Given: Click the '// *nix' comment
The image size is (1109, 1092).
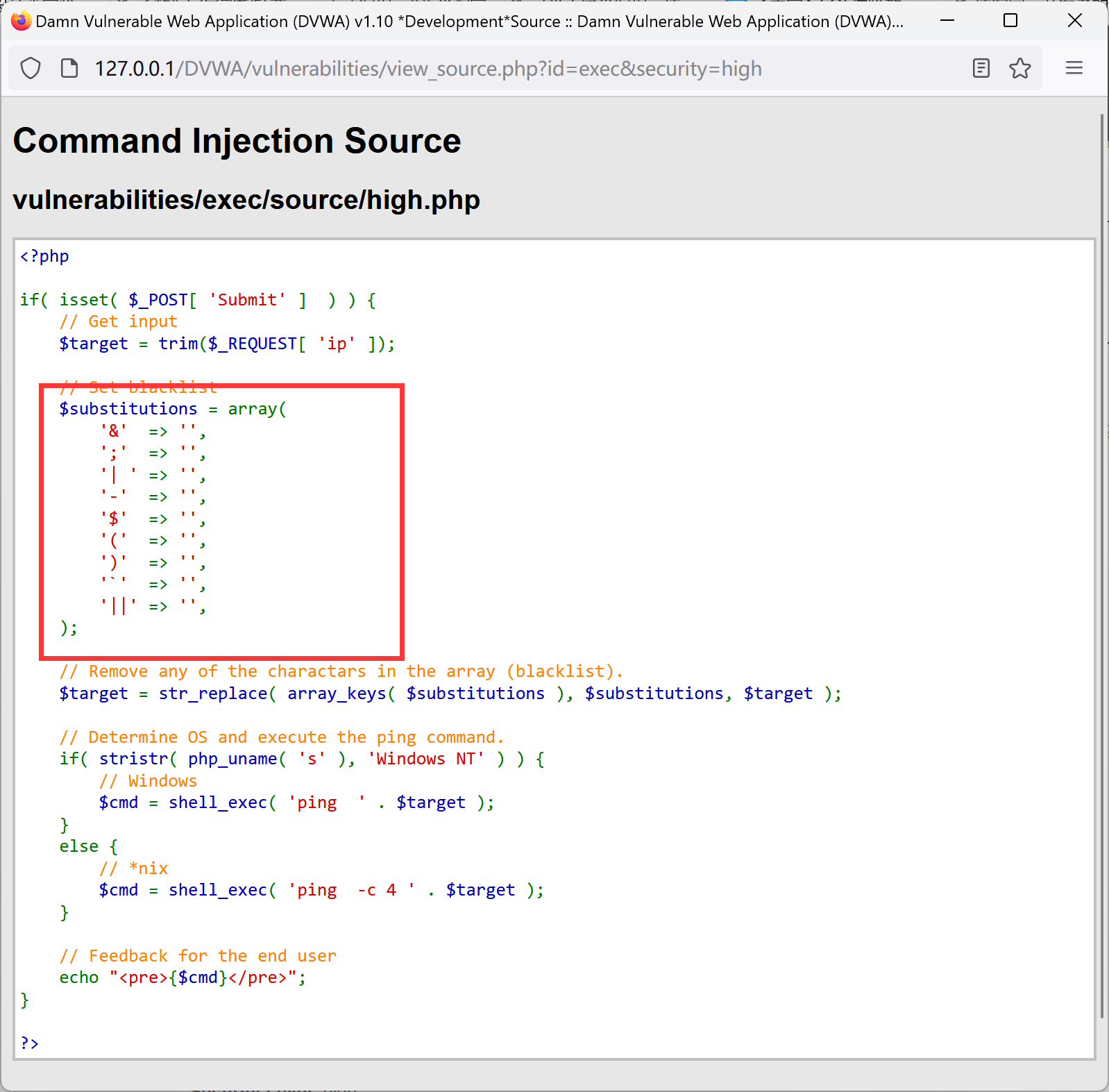Looking at the screenshot, I should point(134,868).
